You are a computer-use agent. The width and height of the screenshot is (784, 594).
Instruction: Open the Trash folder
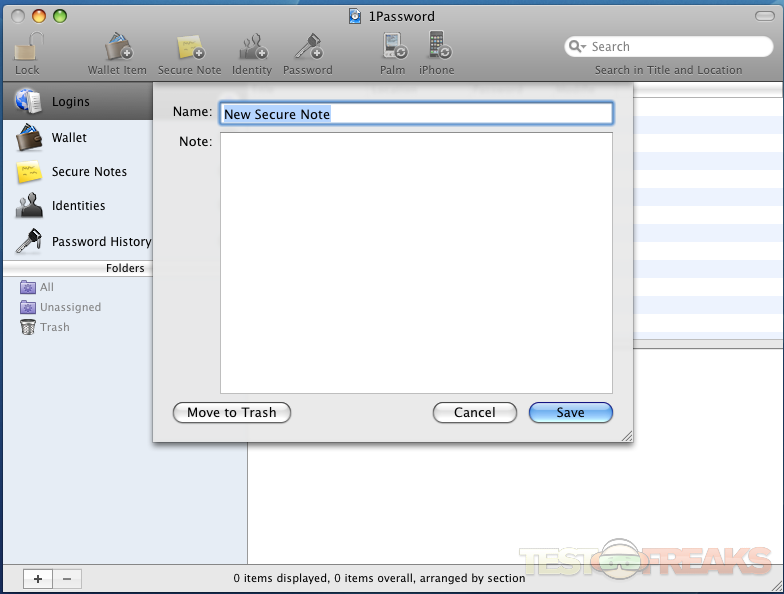click(54, 327)
